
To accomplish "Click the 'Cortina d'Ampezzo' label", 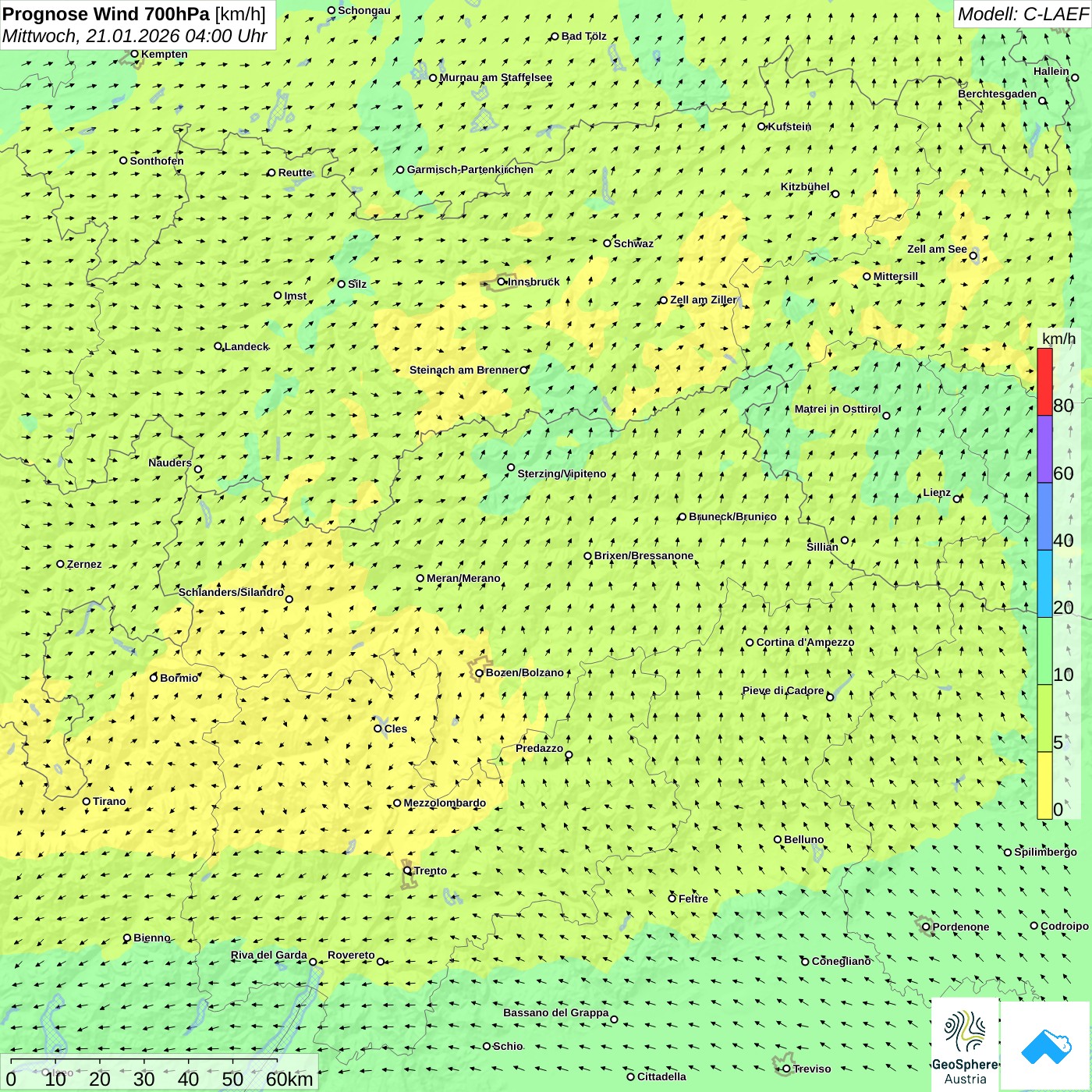I will [805, 642].
